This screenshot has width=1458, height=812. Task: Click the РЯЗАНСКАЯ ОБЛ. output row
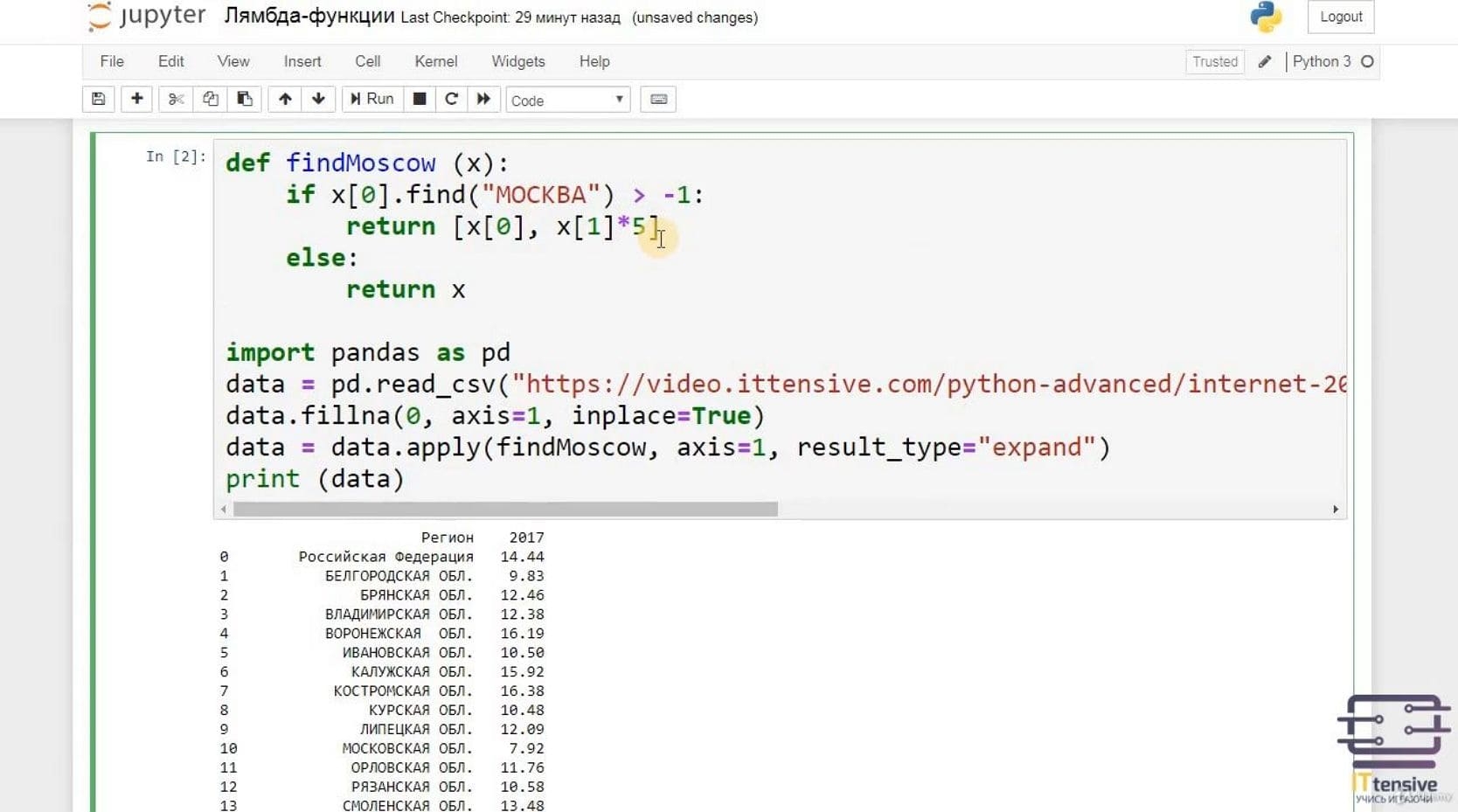[x=382, y=788]
